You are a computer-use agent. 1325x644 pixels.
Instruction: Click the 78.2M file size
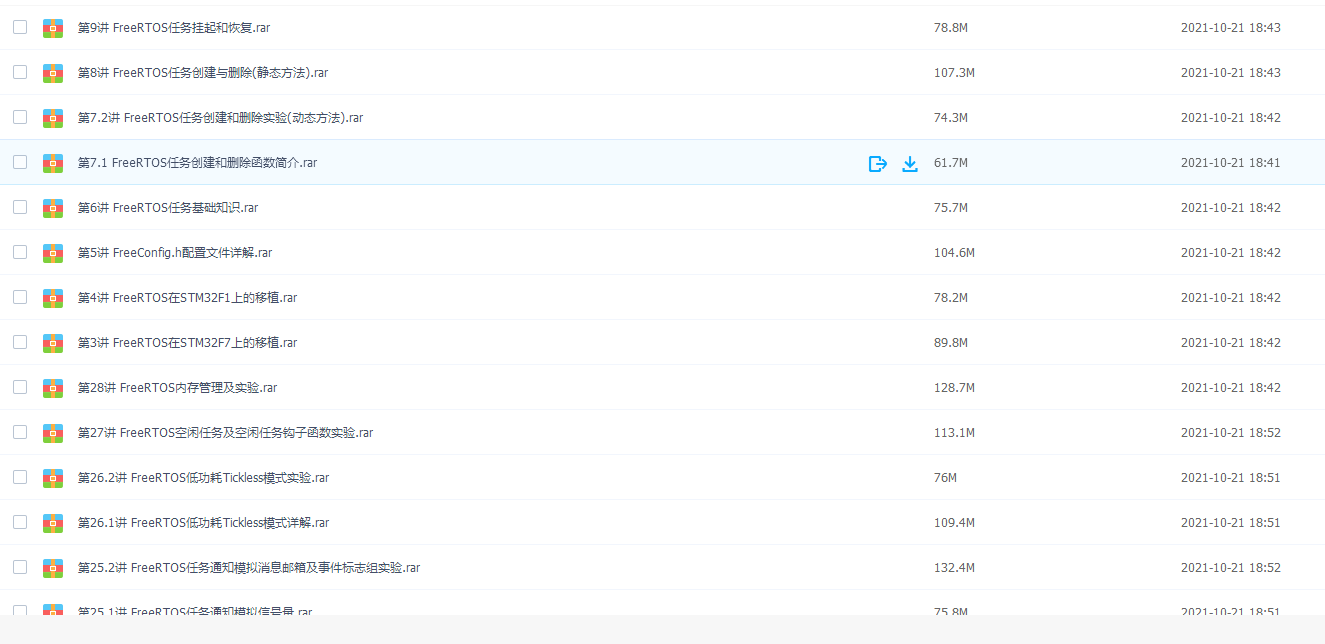click(950, 298)
